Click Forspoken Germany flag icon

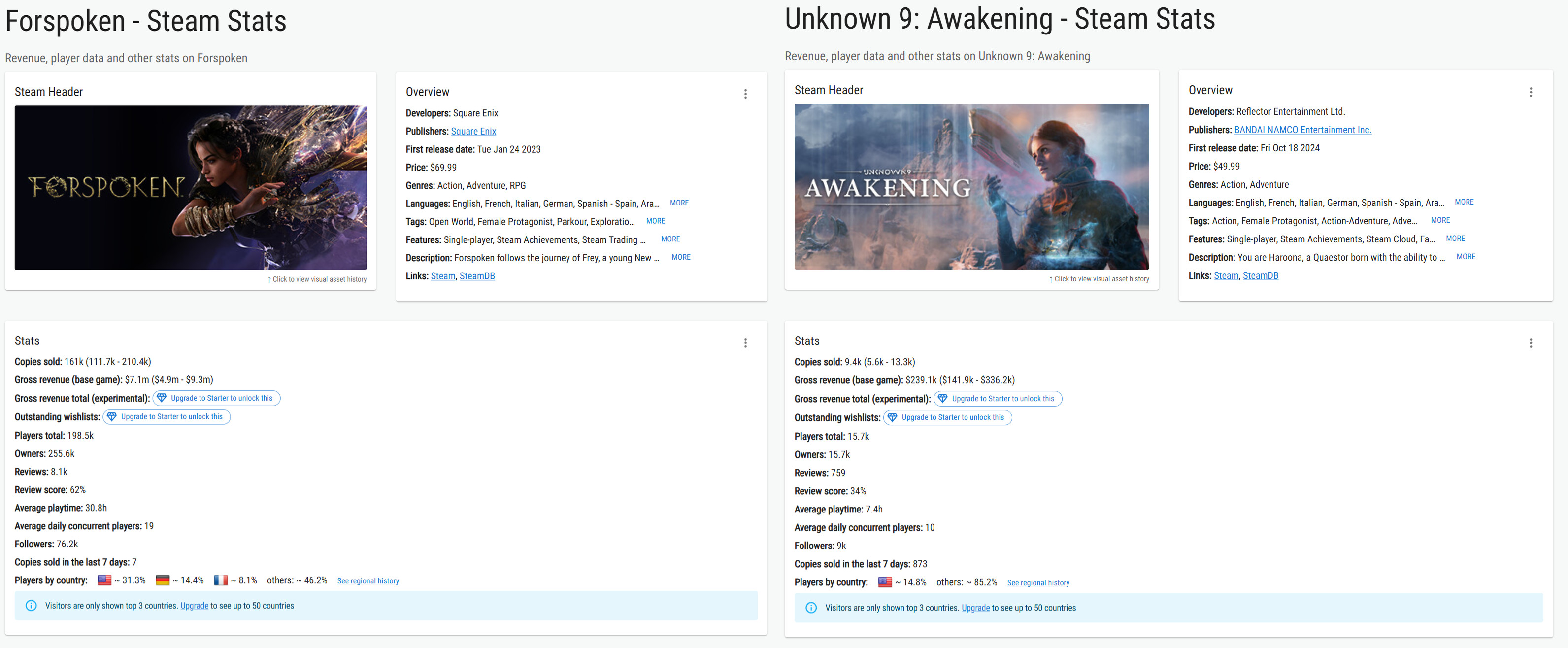(x=163, y=580)
